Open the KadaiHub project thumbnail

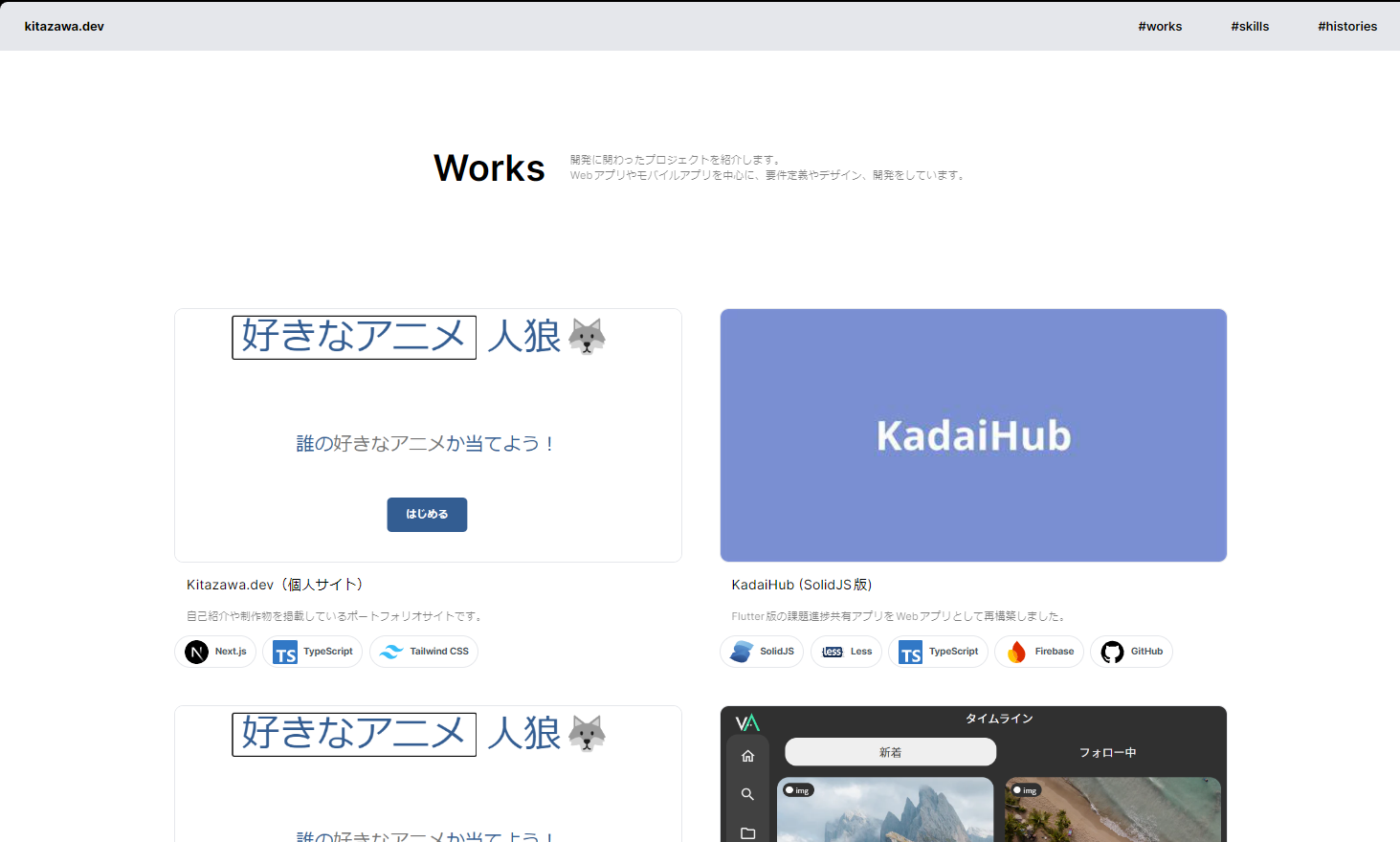973,435
